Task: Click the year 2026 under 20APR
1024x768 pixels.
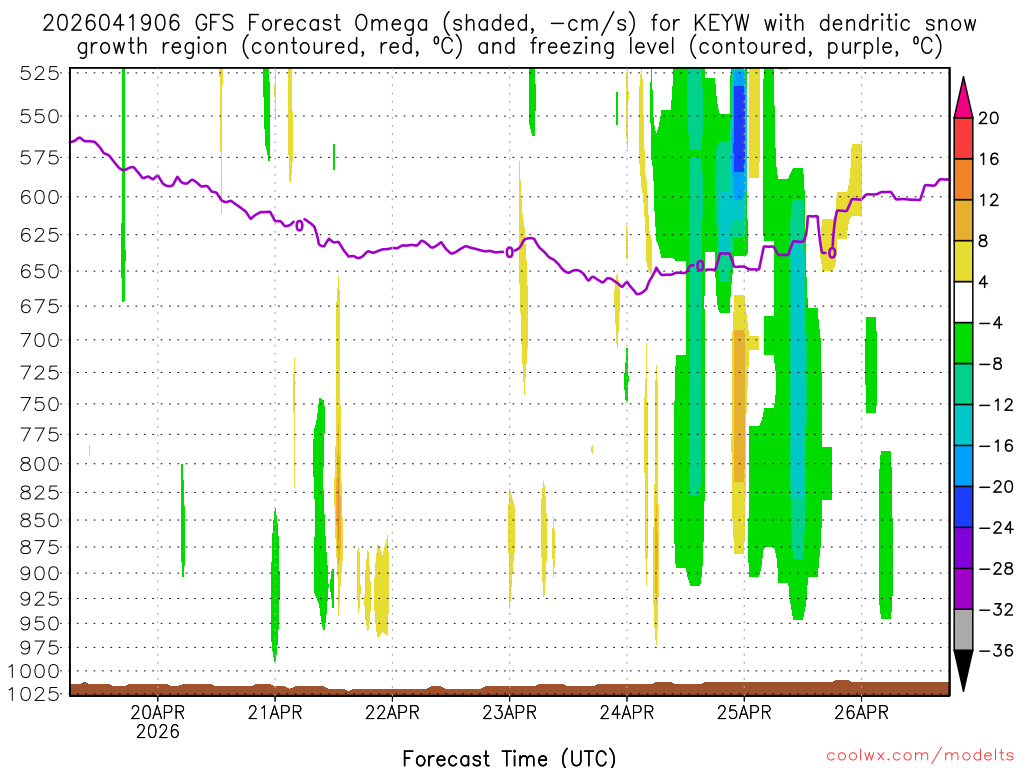Action: (157, 731)
